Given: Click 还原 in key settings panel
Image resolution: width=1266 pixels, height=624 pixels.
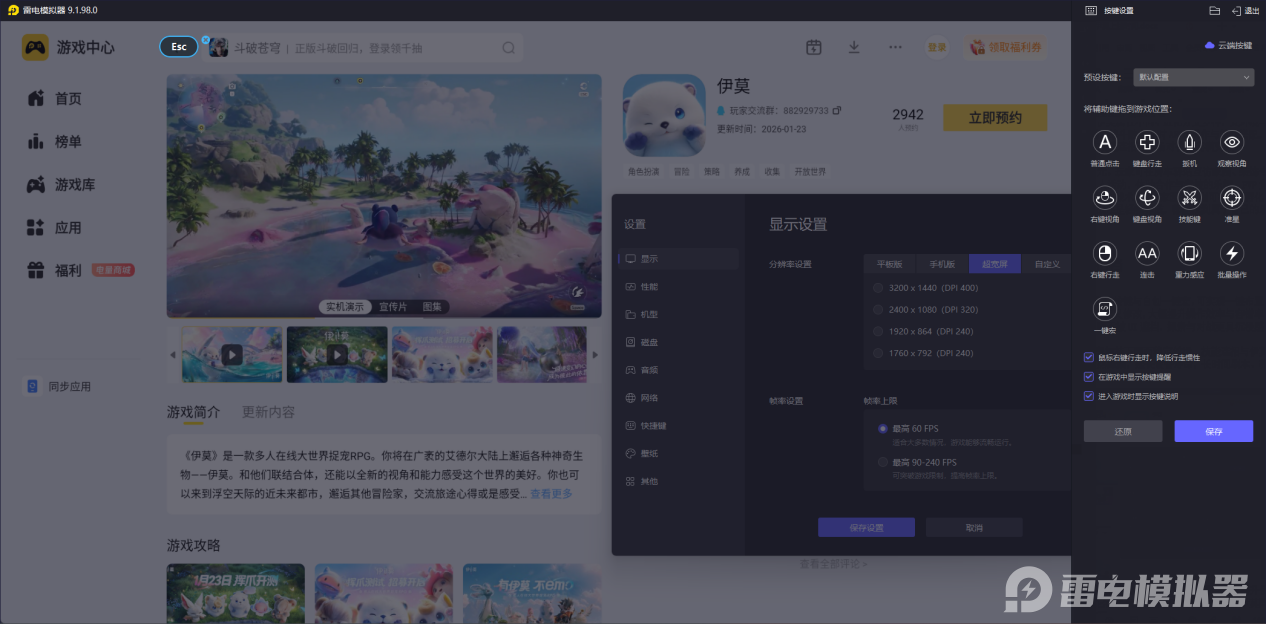Looking at the screenshot, I should click(1123, 431).
